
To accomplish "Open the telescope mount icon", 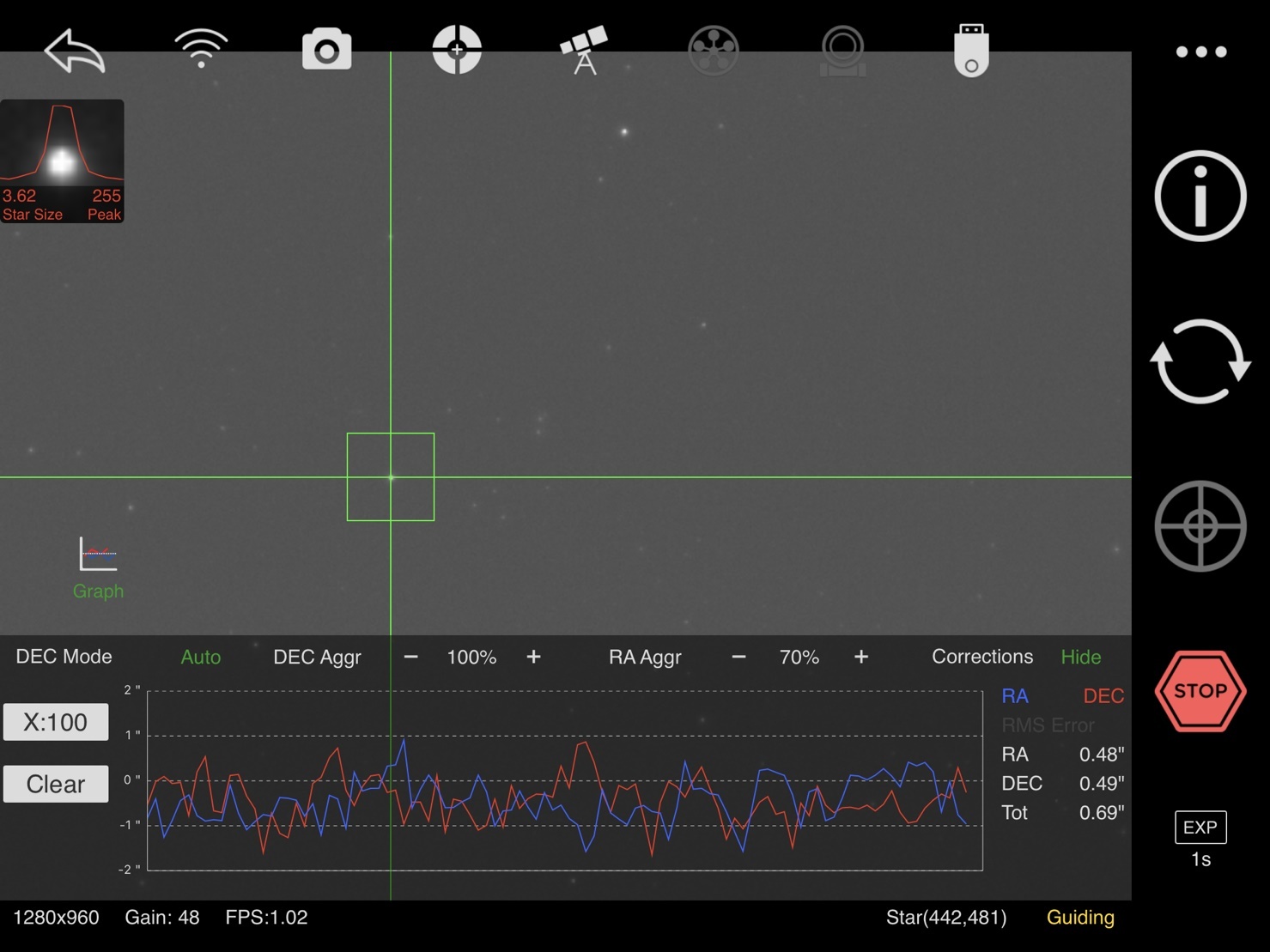I will pyautogui.click(x=584, y=50).
